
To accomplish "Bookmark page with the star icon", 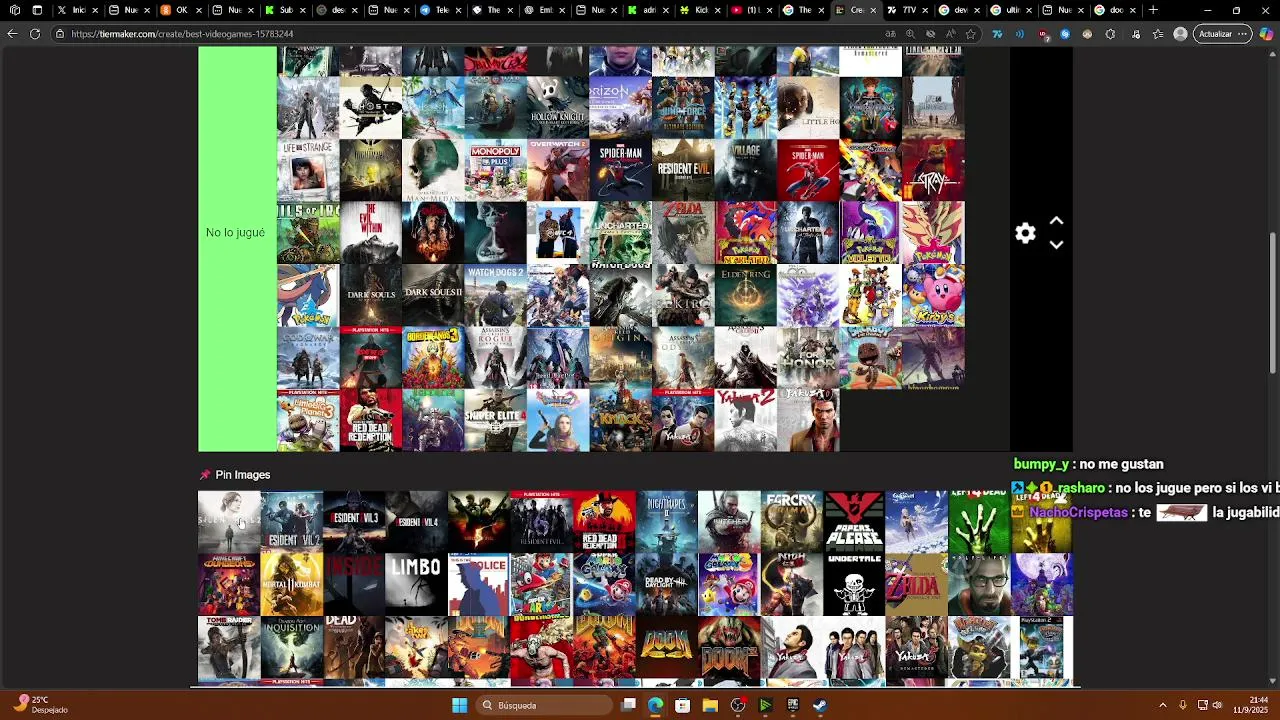I will [x=970, y=34].
